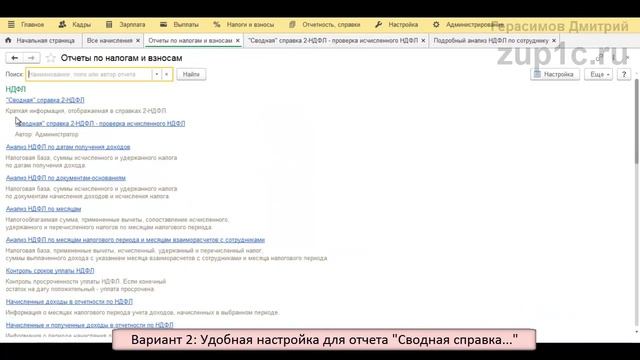The width and height of the screenshot is (640, 360).
Task: Click the Настройка button in report toolbar
Action: coord(555,74)
